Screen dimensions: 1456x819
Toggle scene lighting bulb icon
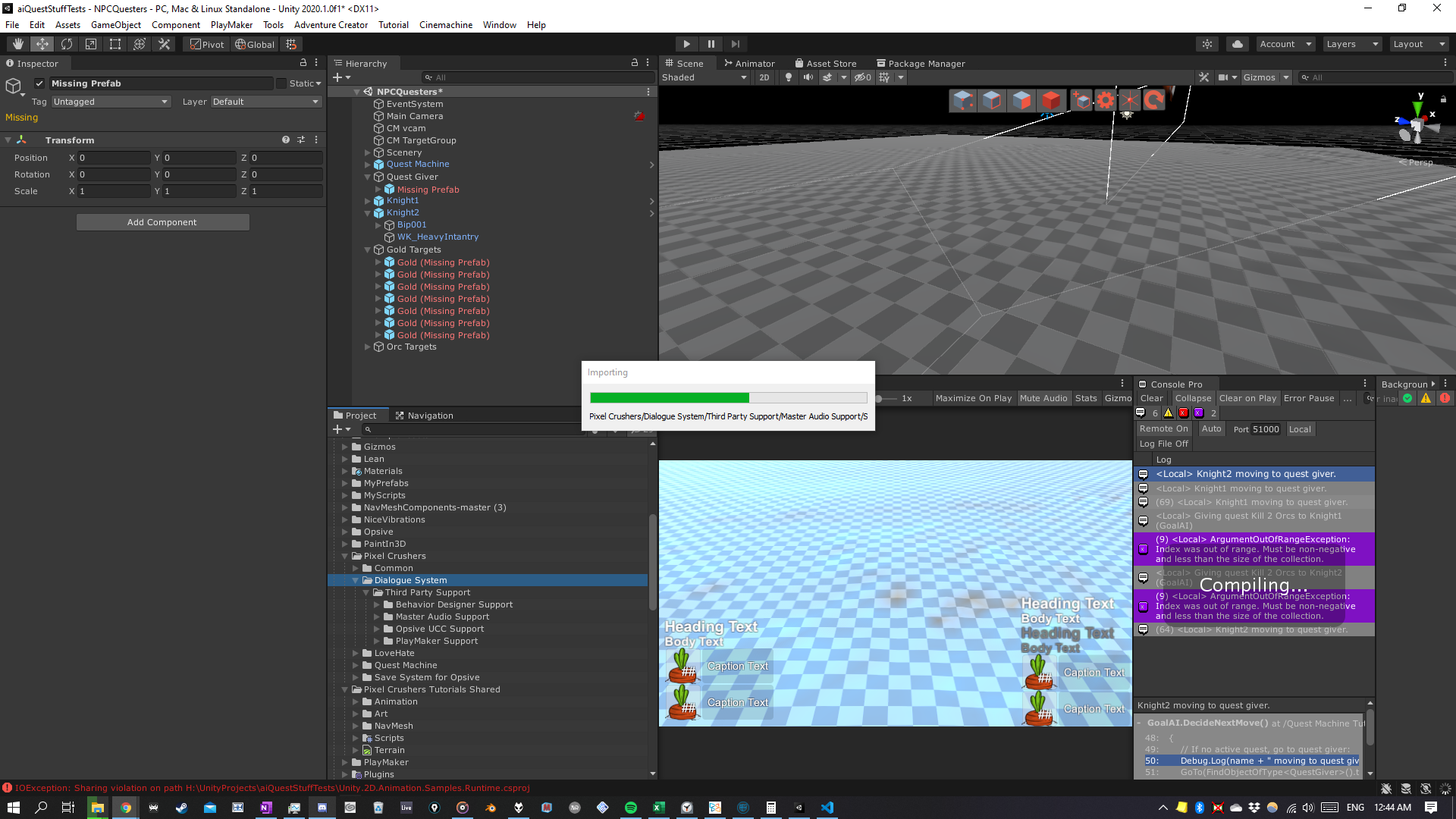789,77
